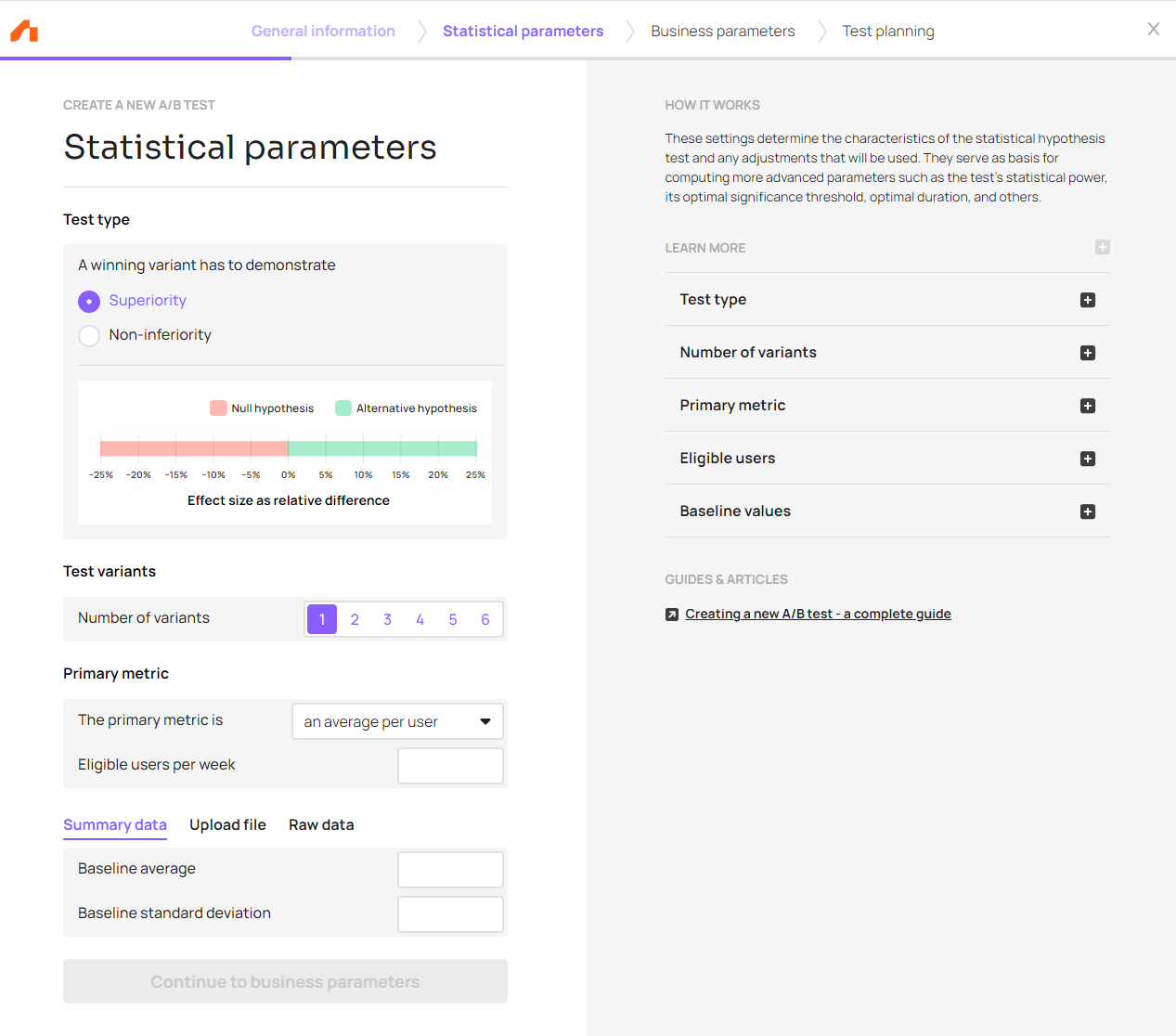Screen dimensions: 1176x1036
Task: Click Continue to business parameters button
Action: pyautogui.click(x=285, y=981)
